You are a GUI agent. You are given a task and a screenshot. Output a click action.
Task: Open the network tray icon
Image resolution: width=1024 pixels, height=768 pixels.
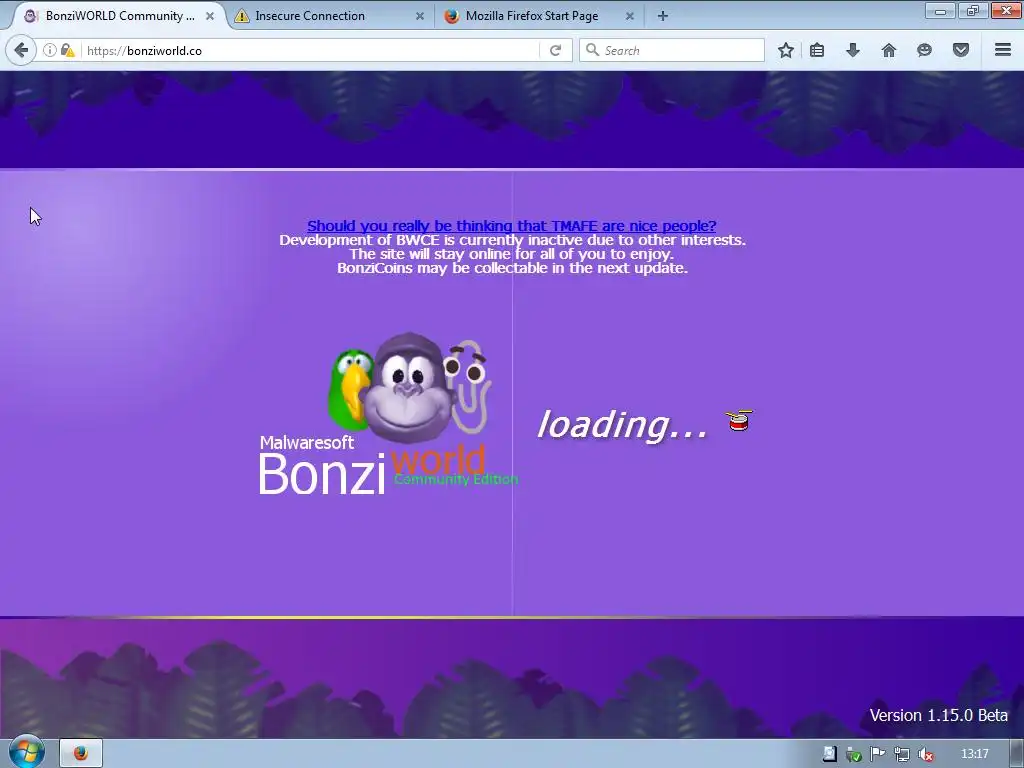901,754
